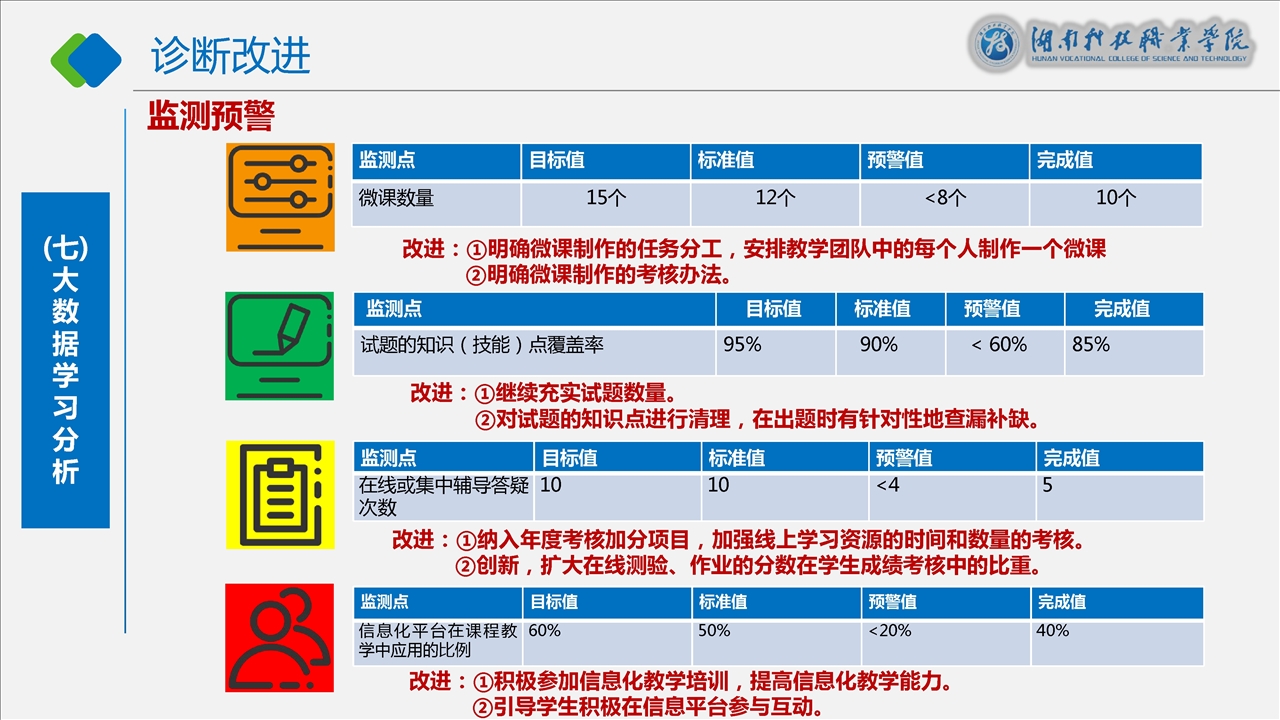Image resolution: width=1280 pixels, height=720 pixels.
Task: Click the Hunan Vocational College name text
Action: (1140, 45)
